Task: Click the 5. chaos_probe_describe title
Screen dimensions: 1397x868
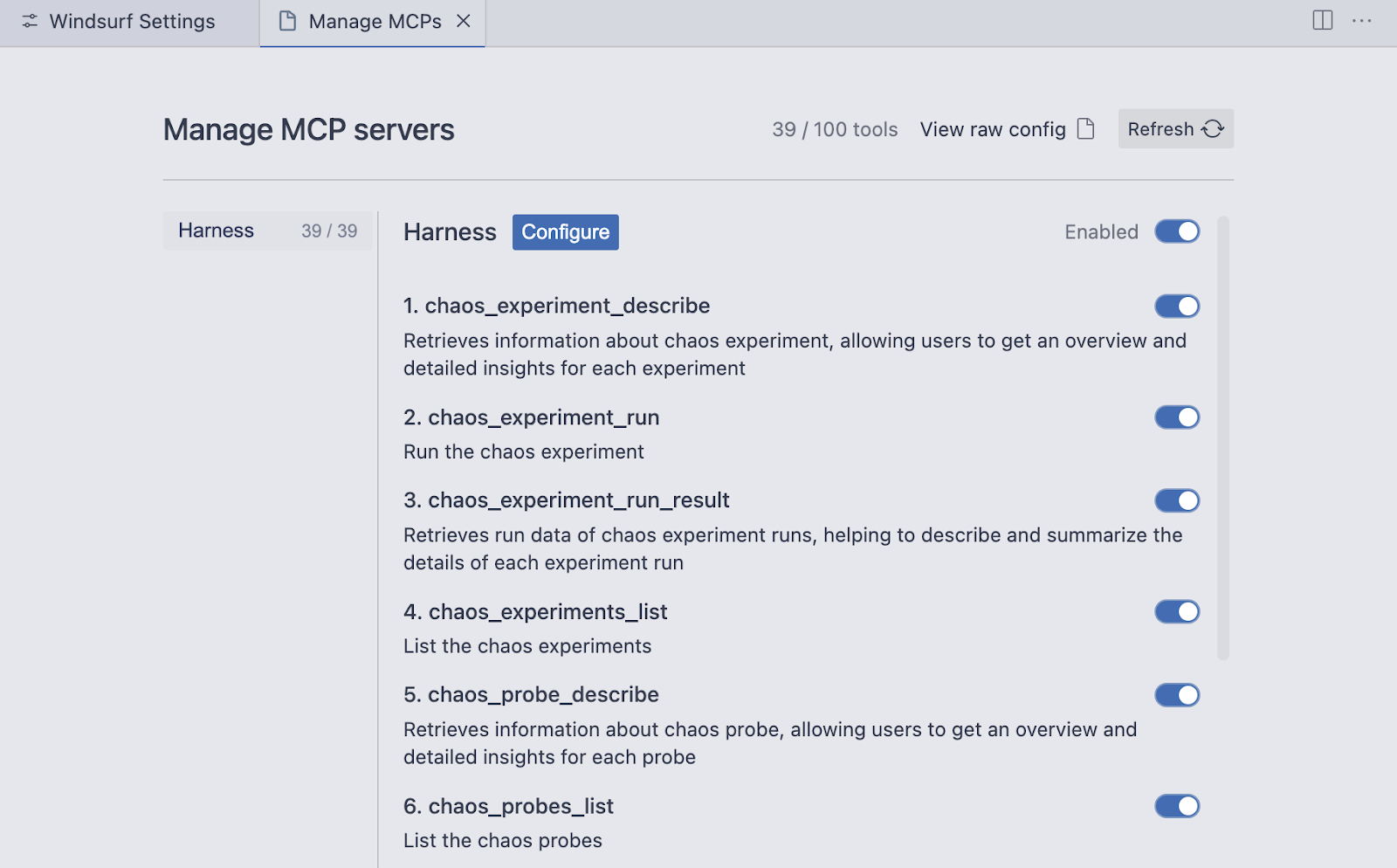Action: tap(531, 695)
